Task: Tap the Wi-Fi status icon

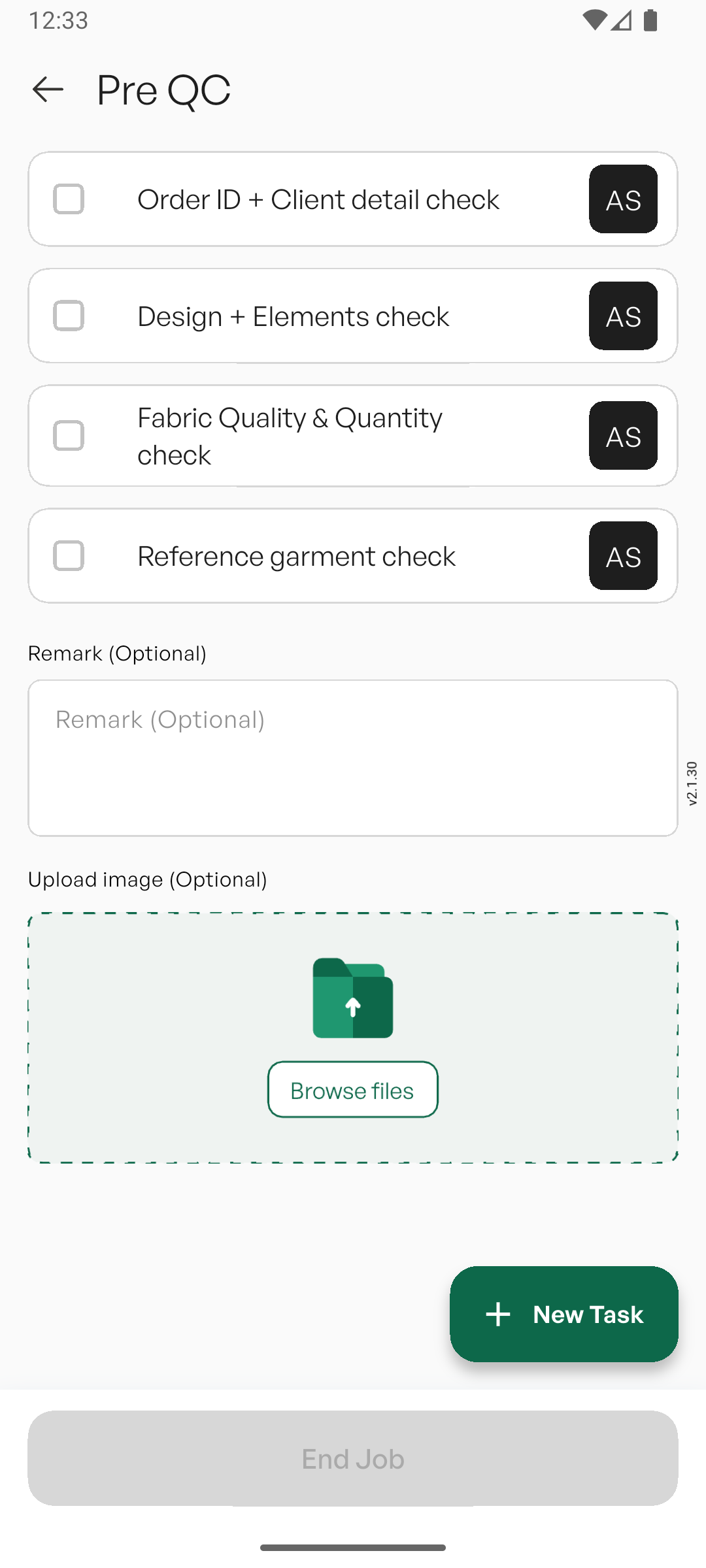Action: [594, 20]
